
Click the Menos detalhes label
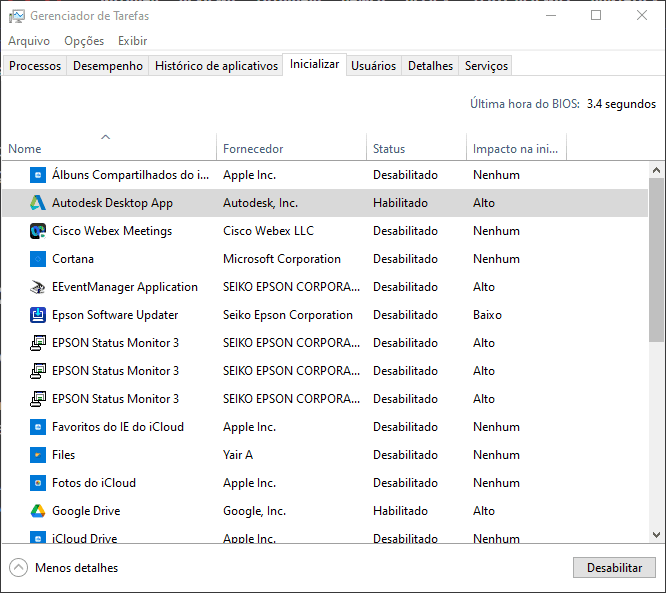pyautogui.click(x=76, y=568)
